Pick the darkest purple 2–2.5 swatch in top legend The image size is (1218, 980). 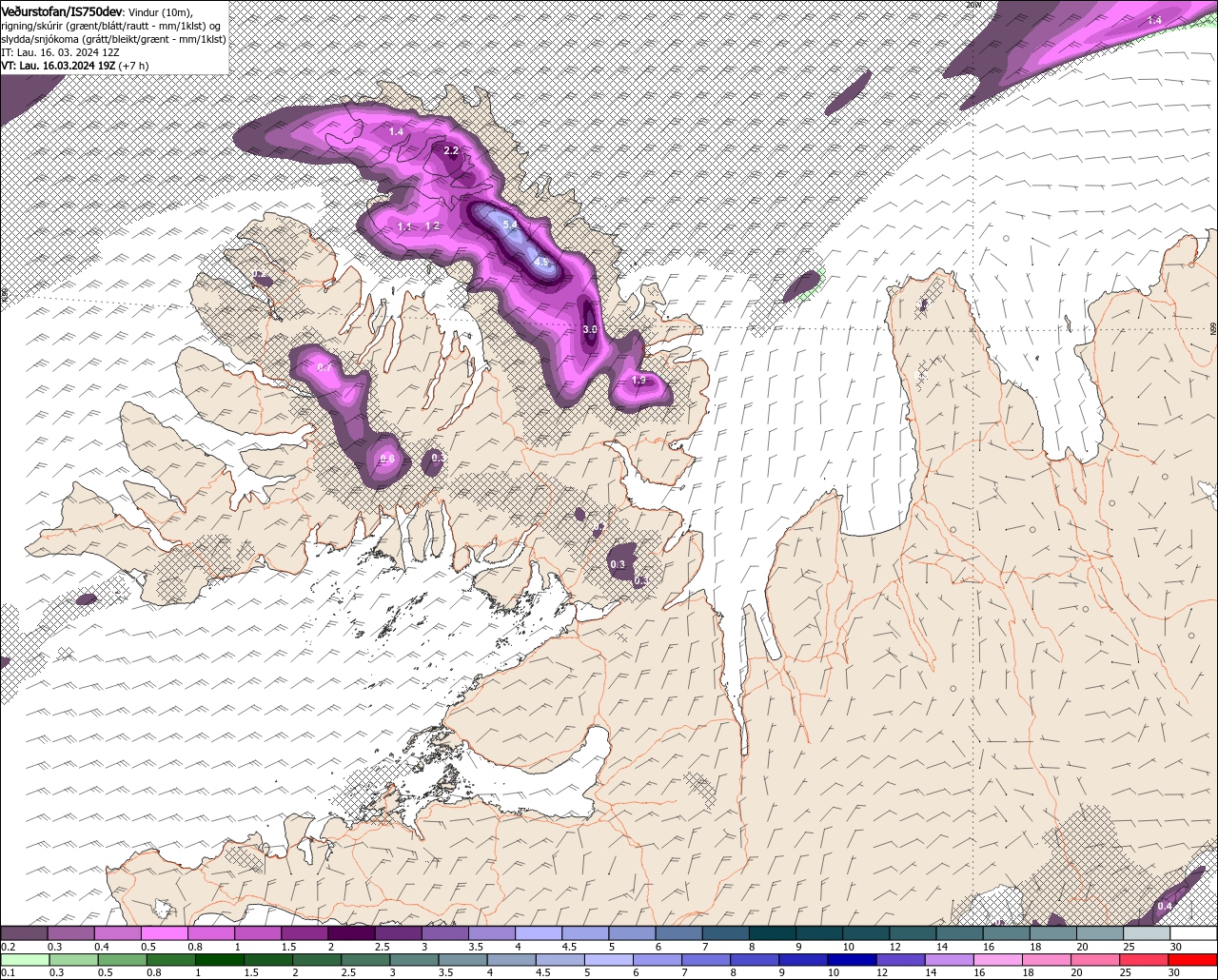tap(351, 933)
